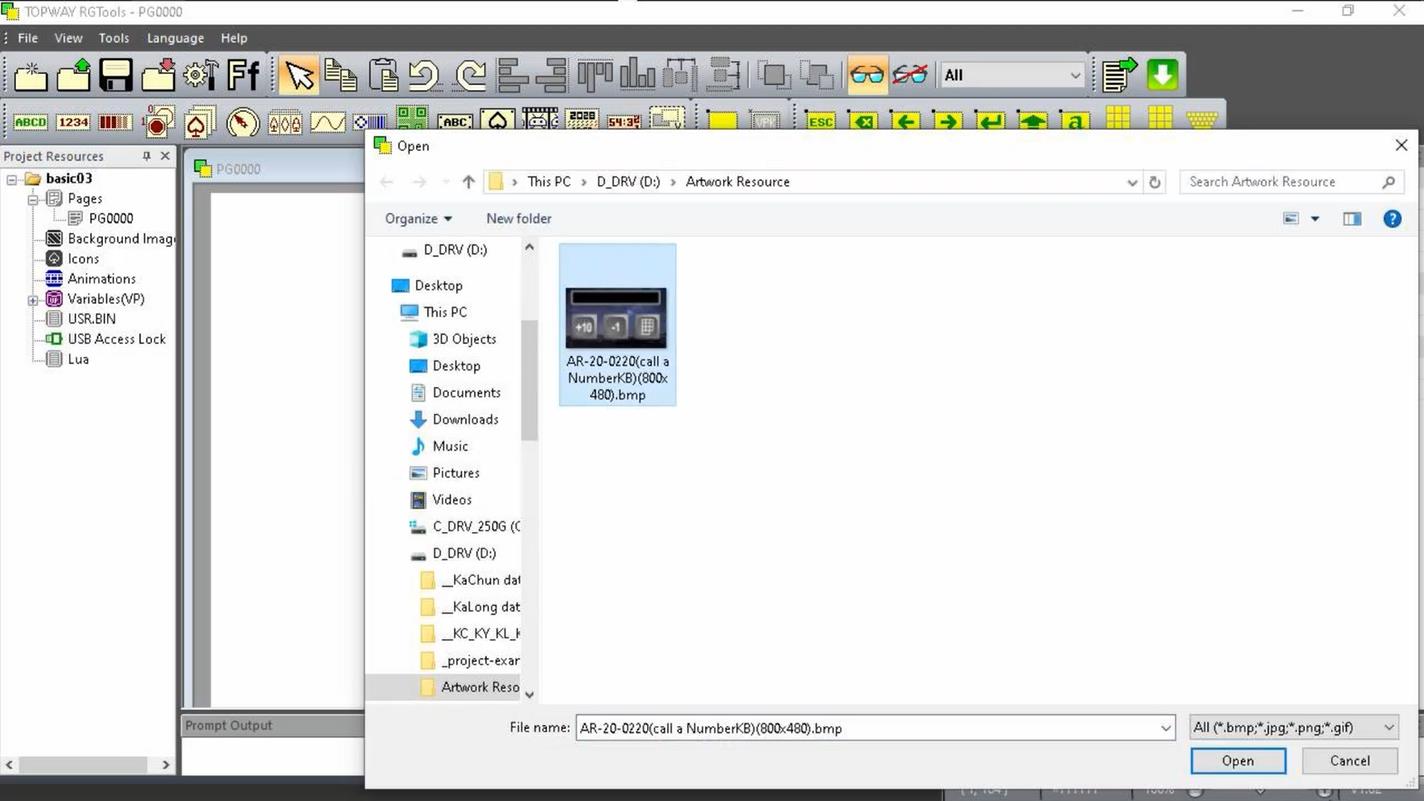Open Downloads in the navigation pane

(x=465, y=419)
